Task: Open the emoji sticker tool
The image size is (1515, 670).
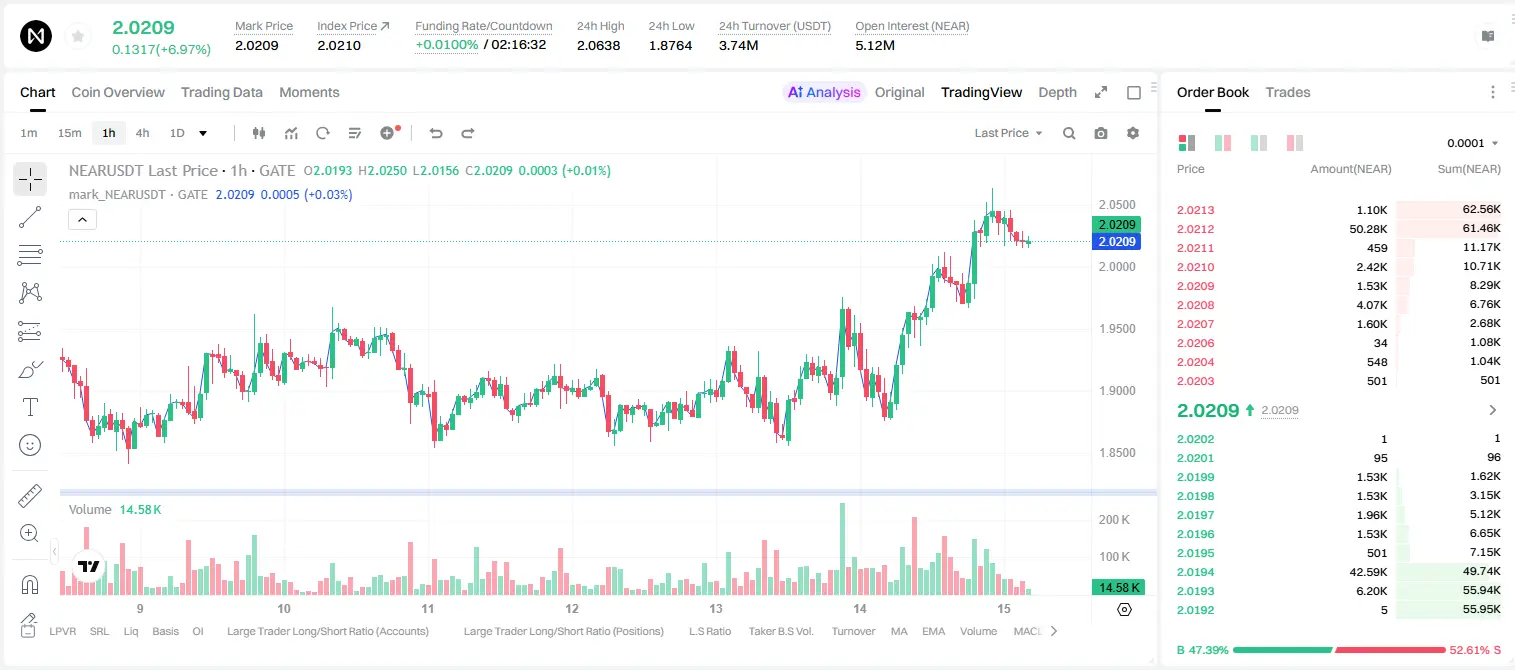Action: [30, 445]
